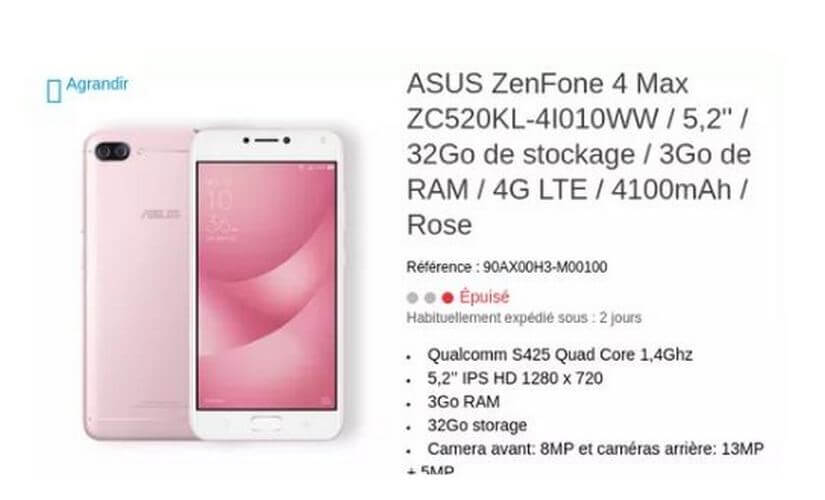
Task: Select the red stock status dot
Action: 447,298
